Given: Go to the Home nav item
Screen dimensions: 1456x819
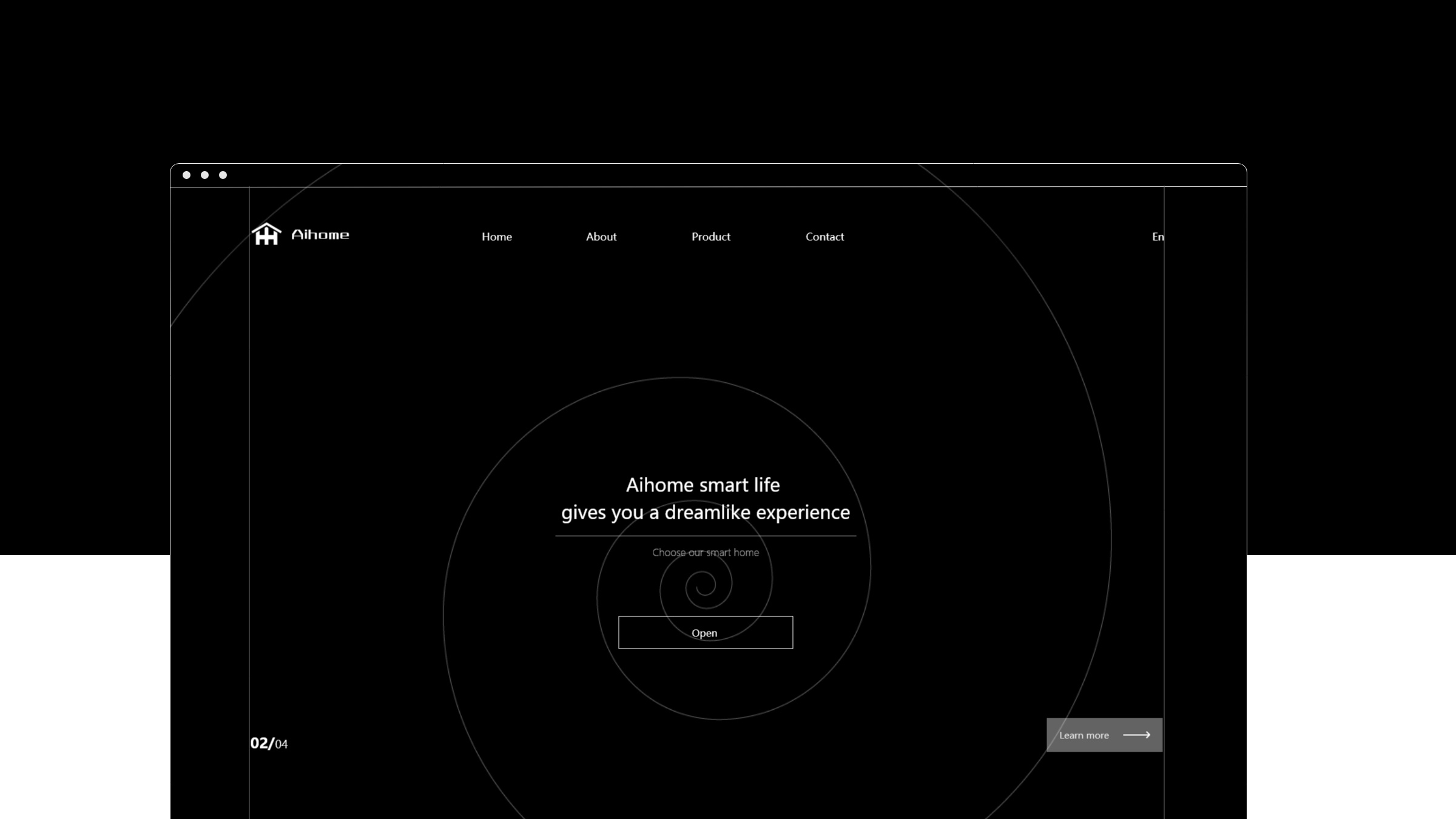Looking at the screenshot, I should (496, 237).
